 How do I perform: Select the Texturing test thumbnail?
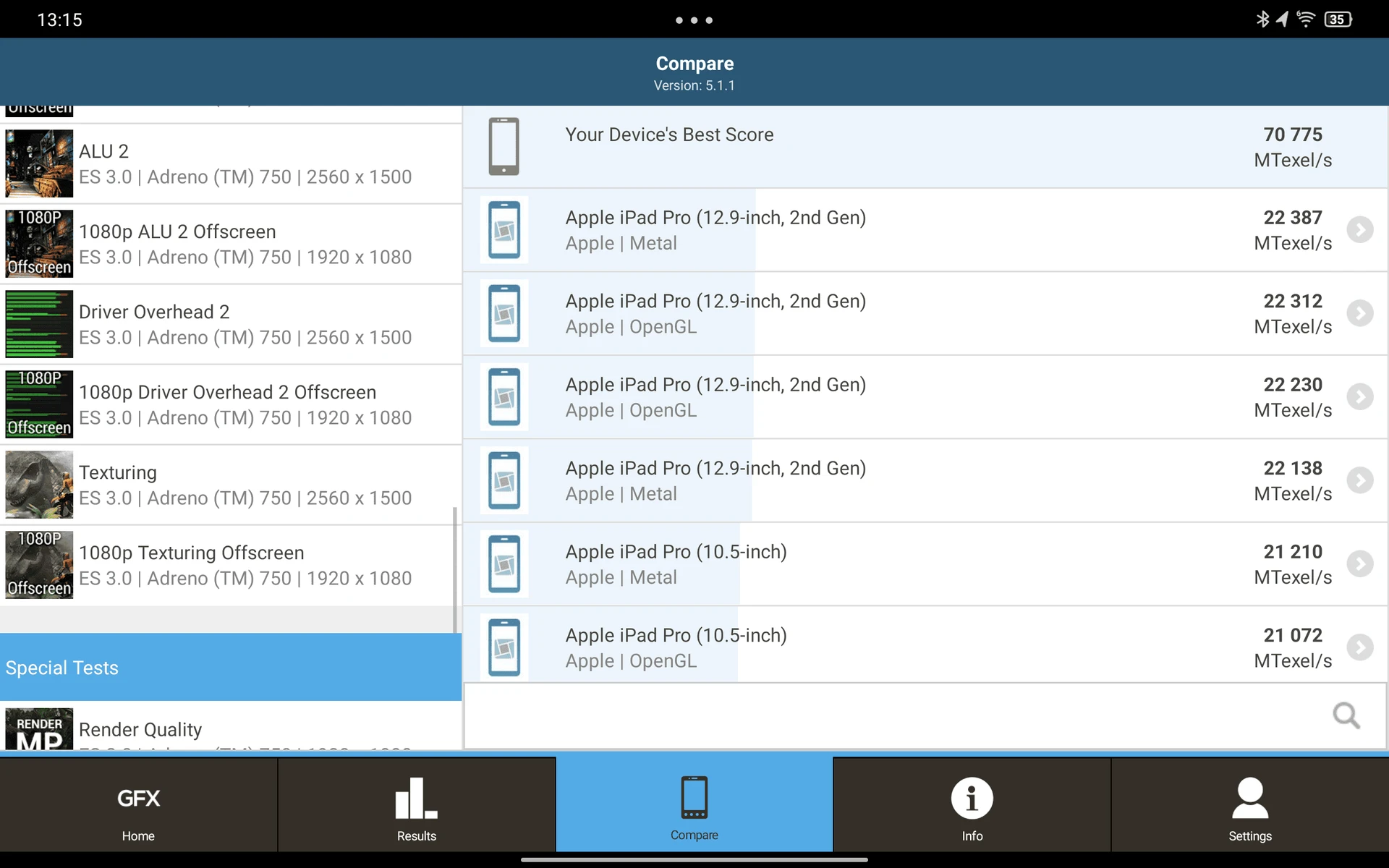(x=39, y=485)
